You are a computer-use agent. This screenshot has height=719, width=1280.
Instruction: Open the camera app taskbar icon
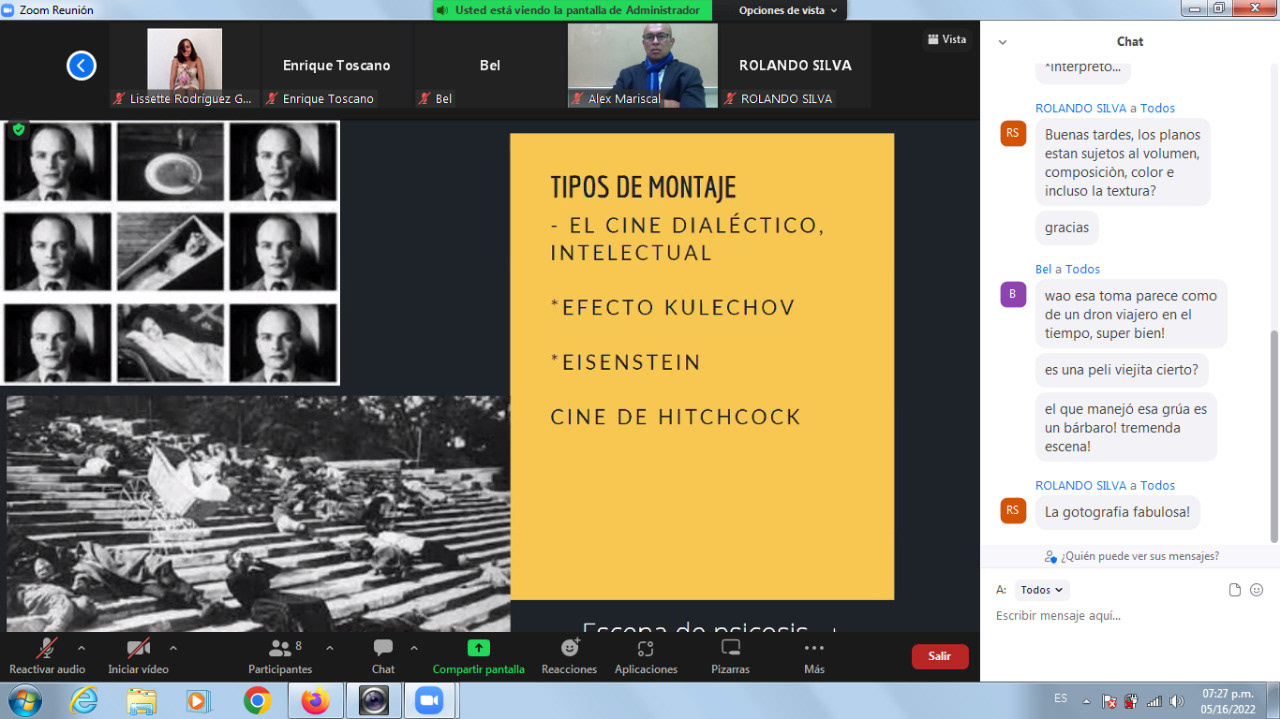coord(374,701)
